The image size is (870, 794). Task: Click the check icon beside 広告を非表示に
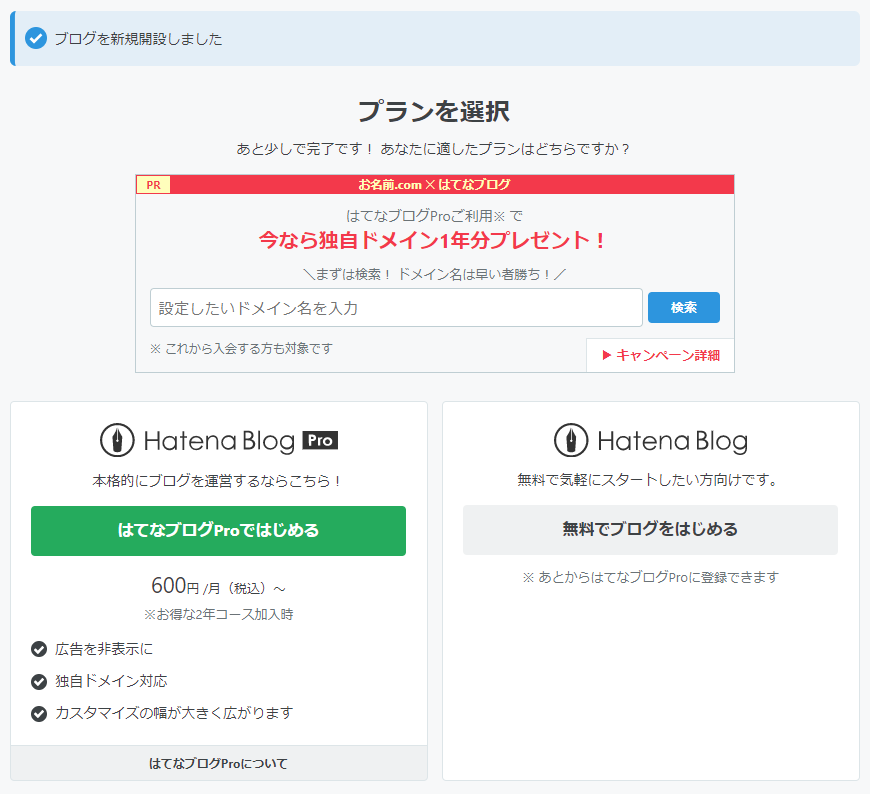click(x=39, y=649)
